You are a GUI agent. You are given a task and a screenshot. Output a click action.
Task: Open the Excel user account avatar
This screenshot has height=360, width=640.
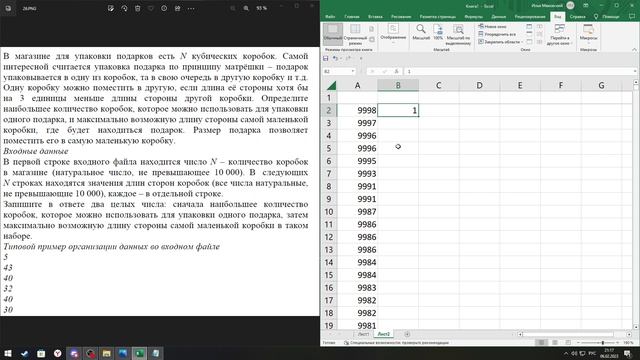(570, 6)
